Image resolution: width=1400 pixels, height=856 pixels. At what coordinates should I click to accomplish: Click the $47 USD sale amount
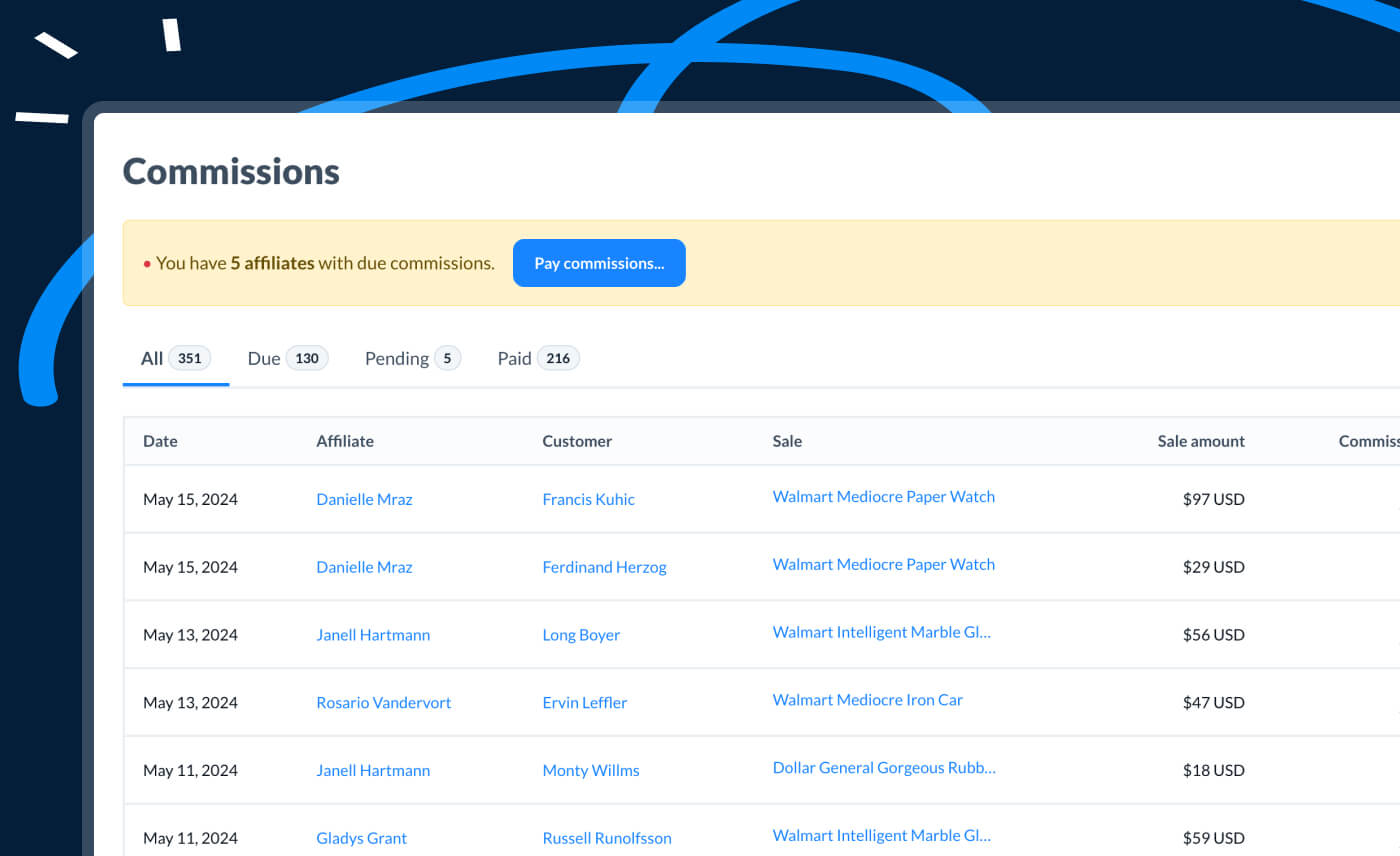[1213, 703]
